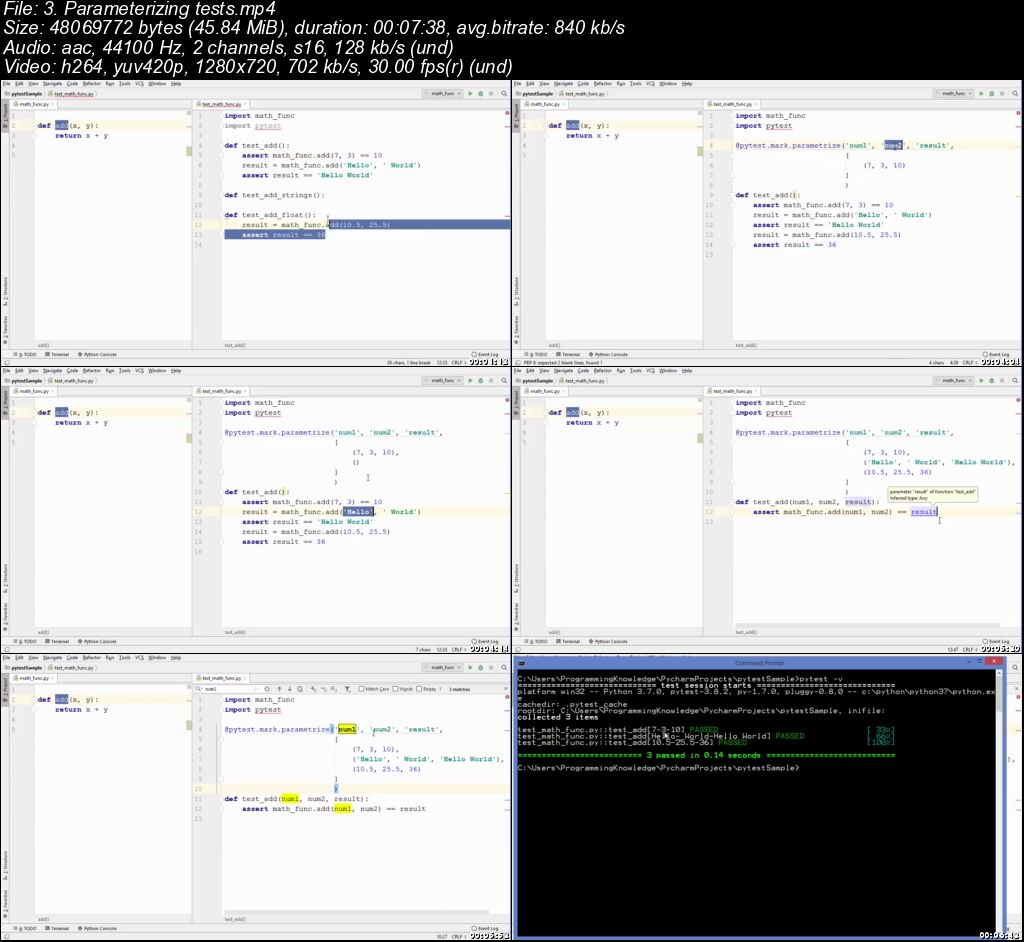This screenshot has height=942, width=1024.
Task: Click the Debug bug icon in top-right frame
Action: [992, 93]
